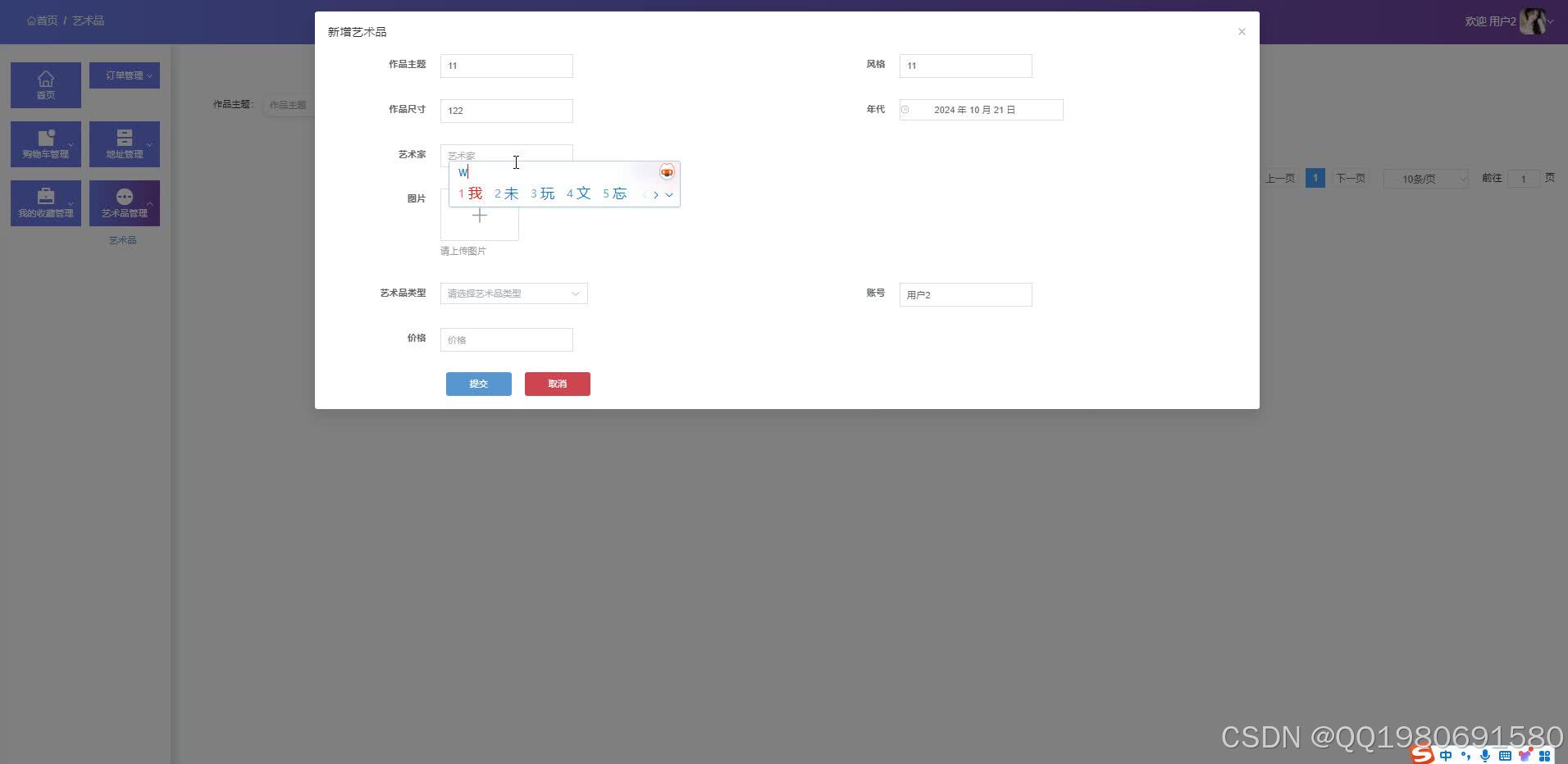Open the 艺术品类型 select dropdown

pos(513,293)
